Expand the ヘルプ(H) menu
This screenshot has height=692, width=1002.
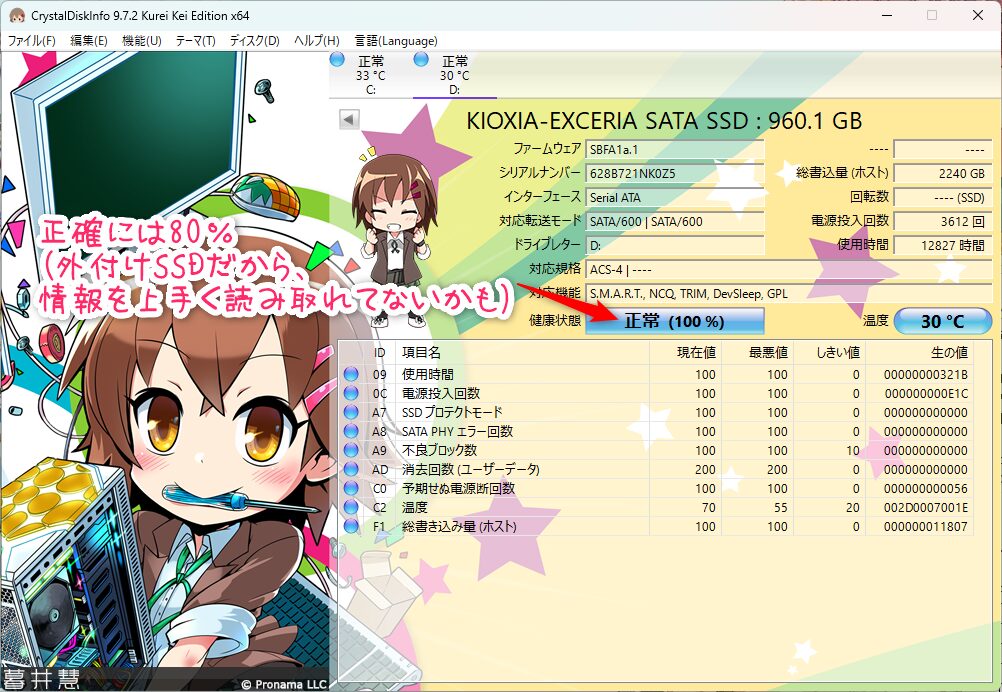tap(316, 41)
